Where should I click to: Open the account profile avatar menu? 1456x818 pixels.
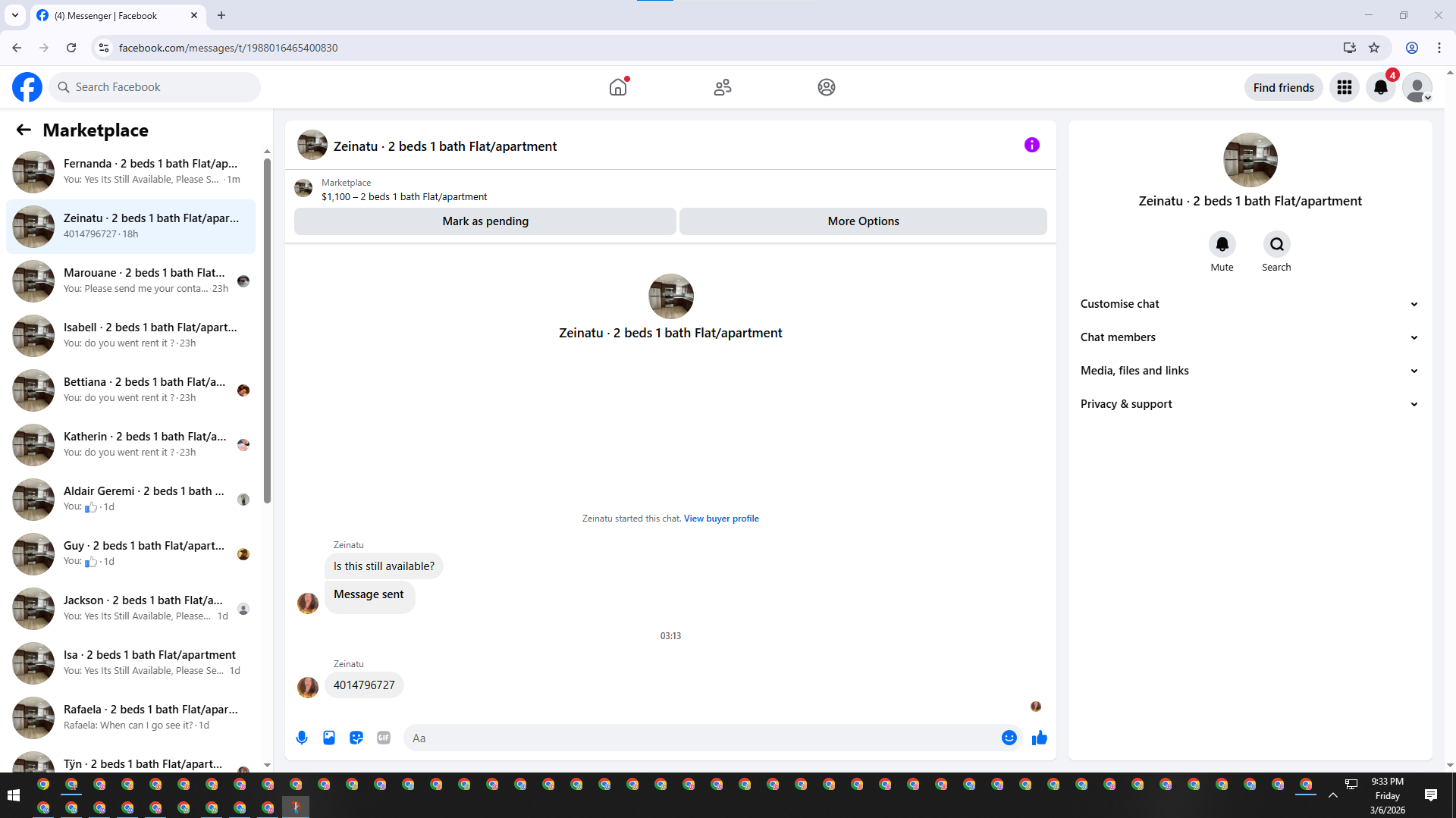1417,87
